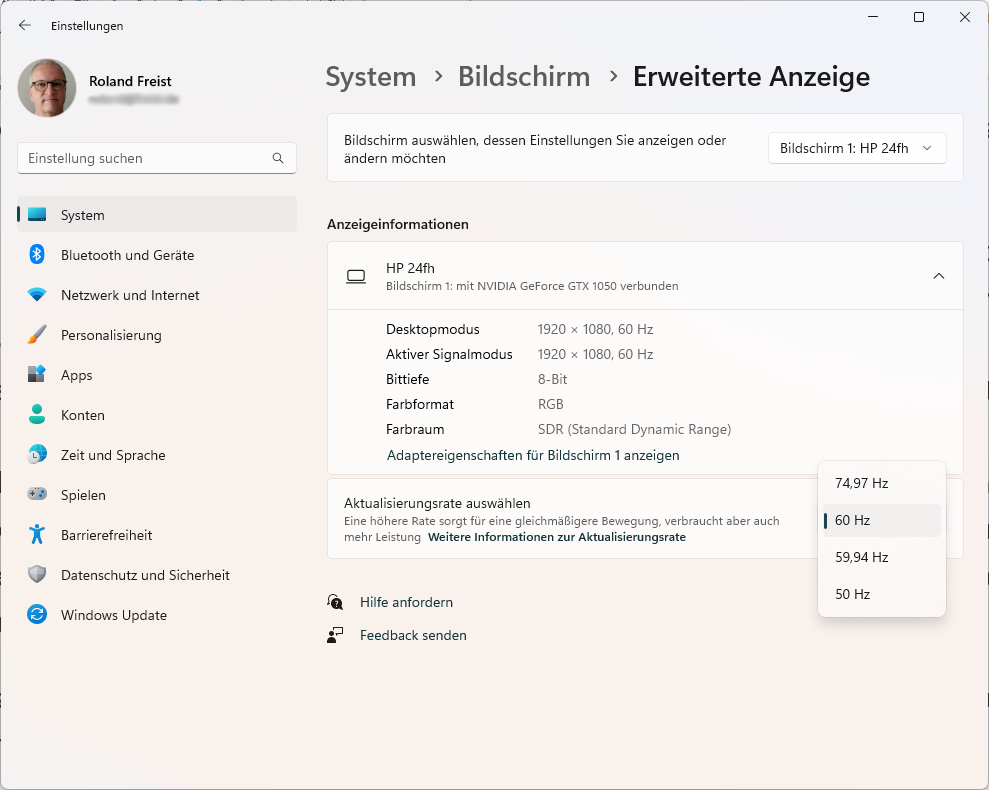Click the Personalisierung paintbrush icon
The height and width of the screenshot is (790, 989).
tap(37, 335)
